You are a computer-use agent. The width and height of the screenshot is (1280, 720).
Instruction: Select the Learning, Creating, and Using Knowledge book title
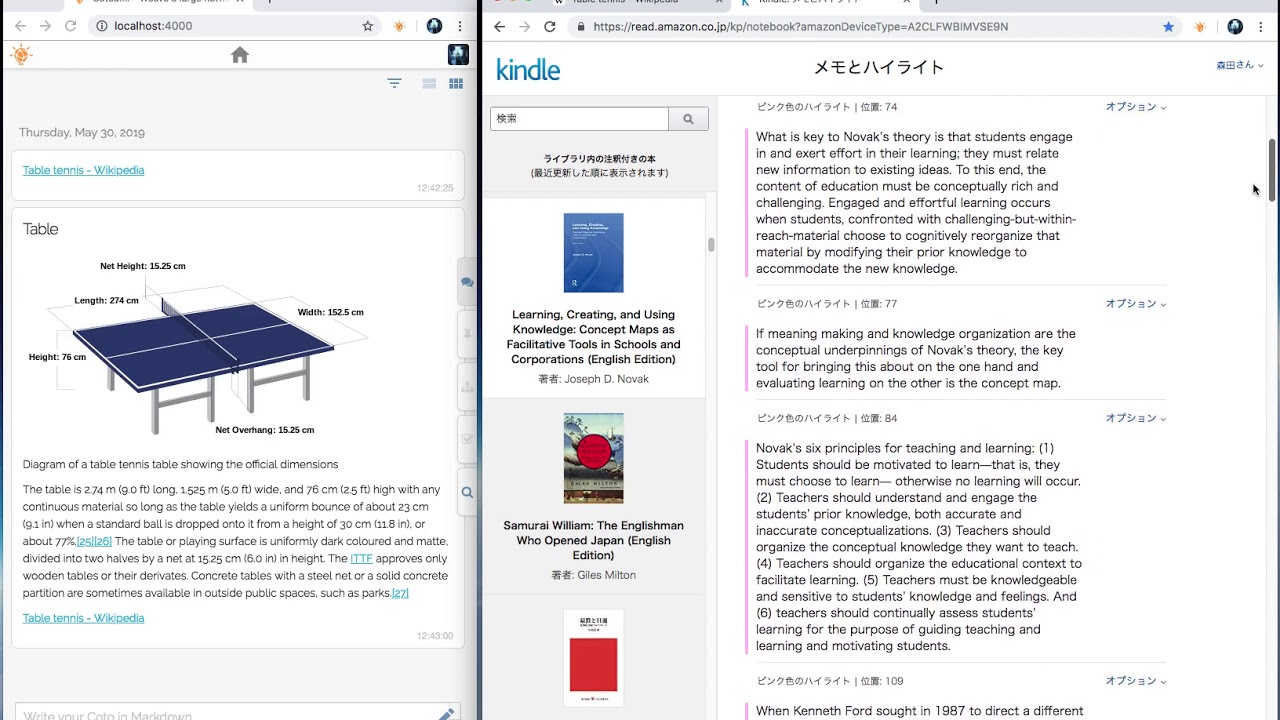coord(593,337)
